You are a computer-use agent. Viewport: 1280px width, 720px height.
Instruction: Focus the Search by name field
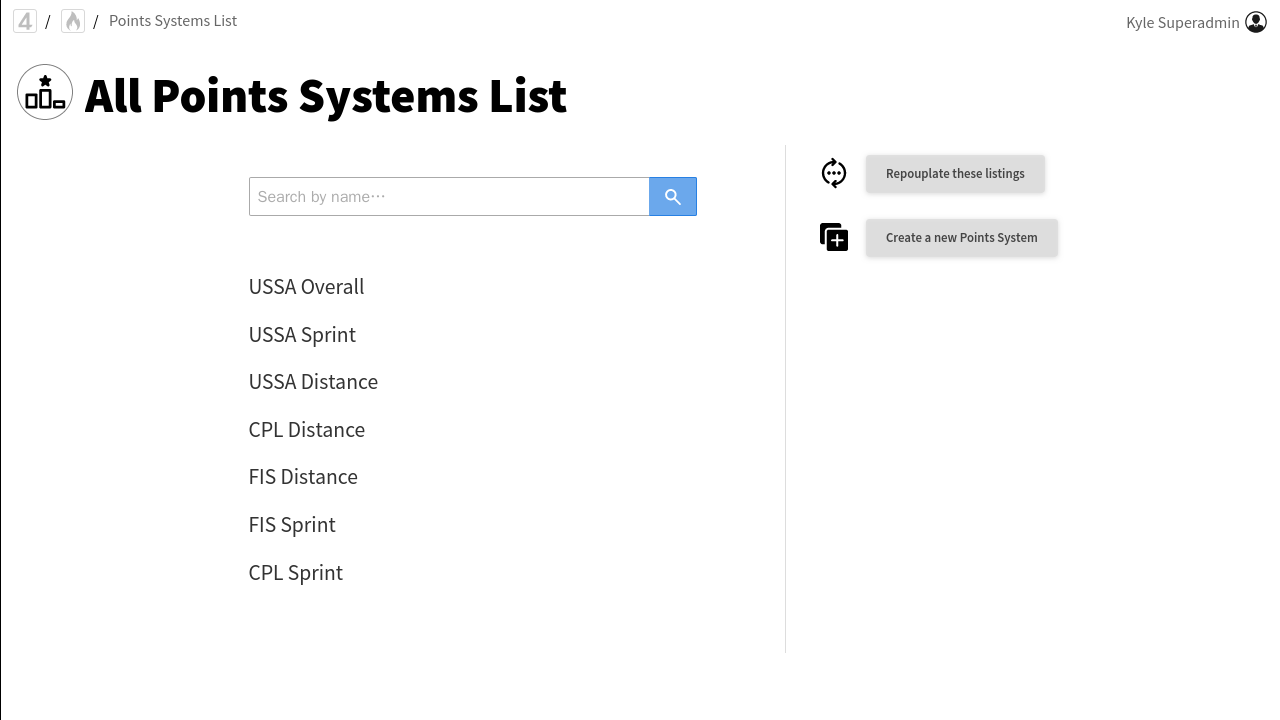click(x=449, y=197)
